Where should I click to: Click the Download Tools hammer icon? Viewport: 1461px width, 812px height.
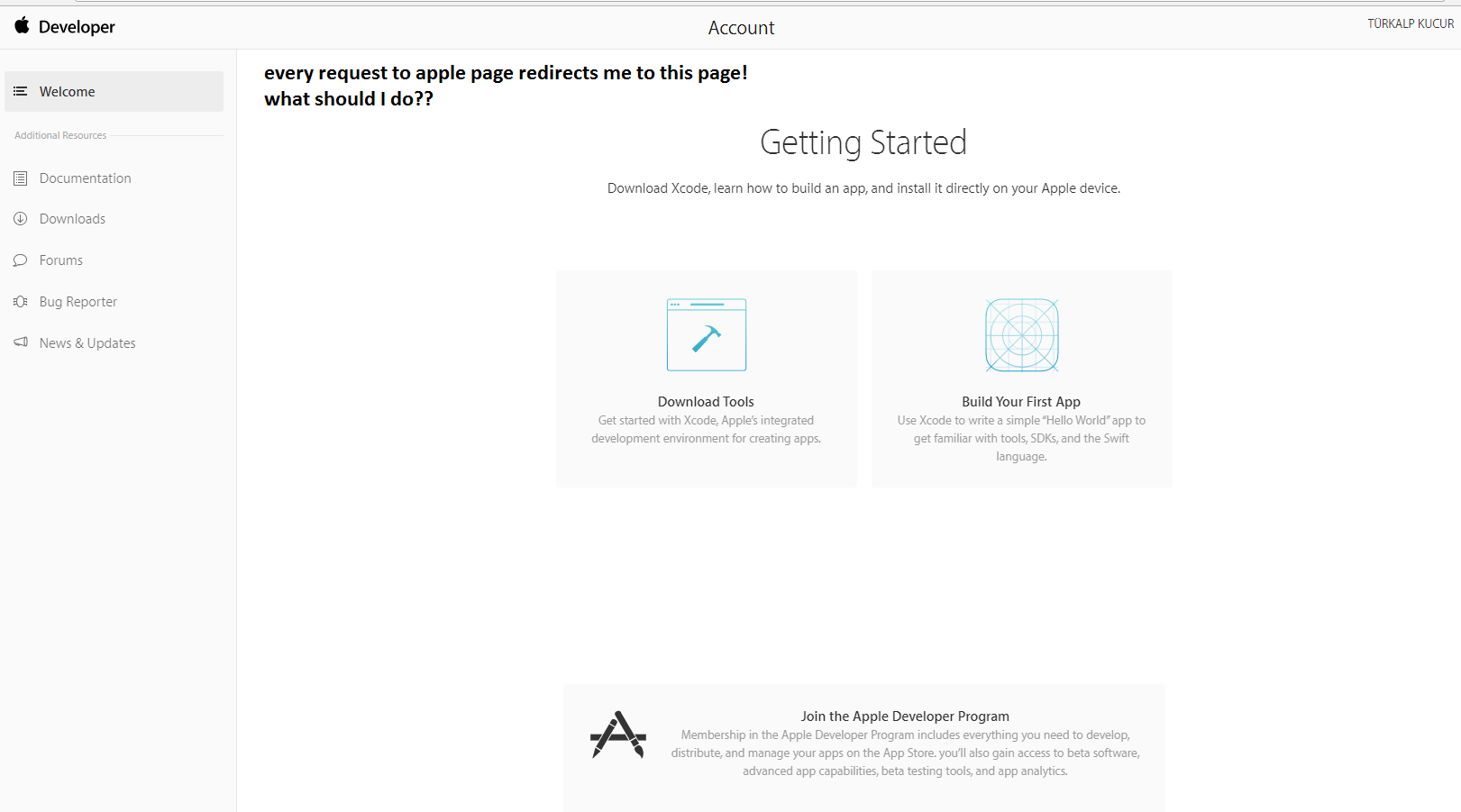tap(707, 335)
